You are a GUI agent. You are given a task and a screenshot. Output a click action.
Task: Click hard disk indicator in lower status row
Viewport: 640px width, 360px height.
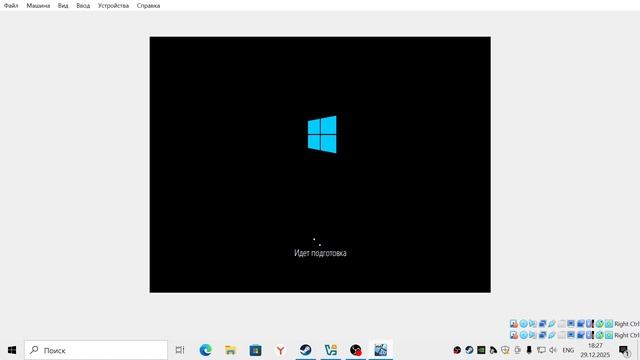coord(514,335)
